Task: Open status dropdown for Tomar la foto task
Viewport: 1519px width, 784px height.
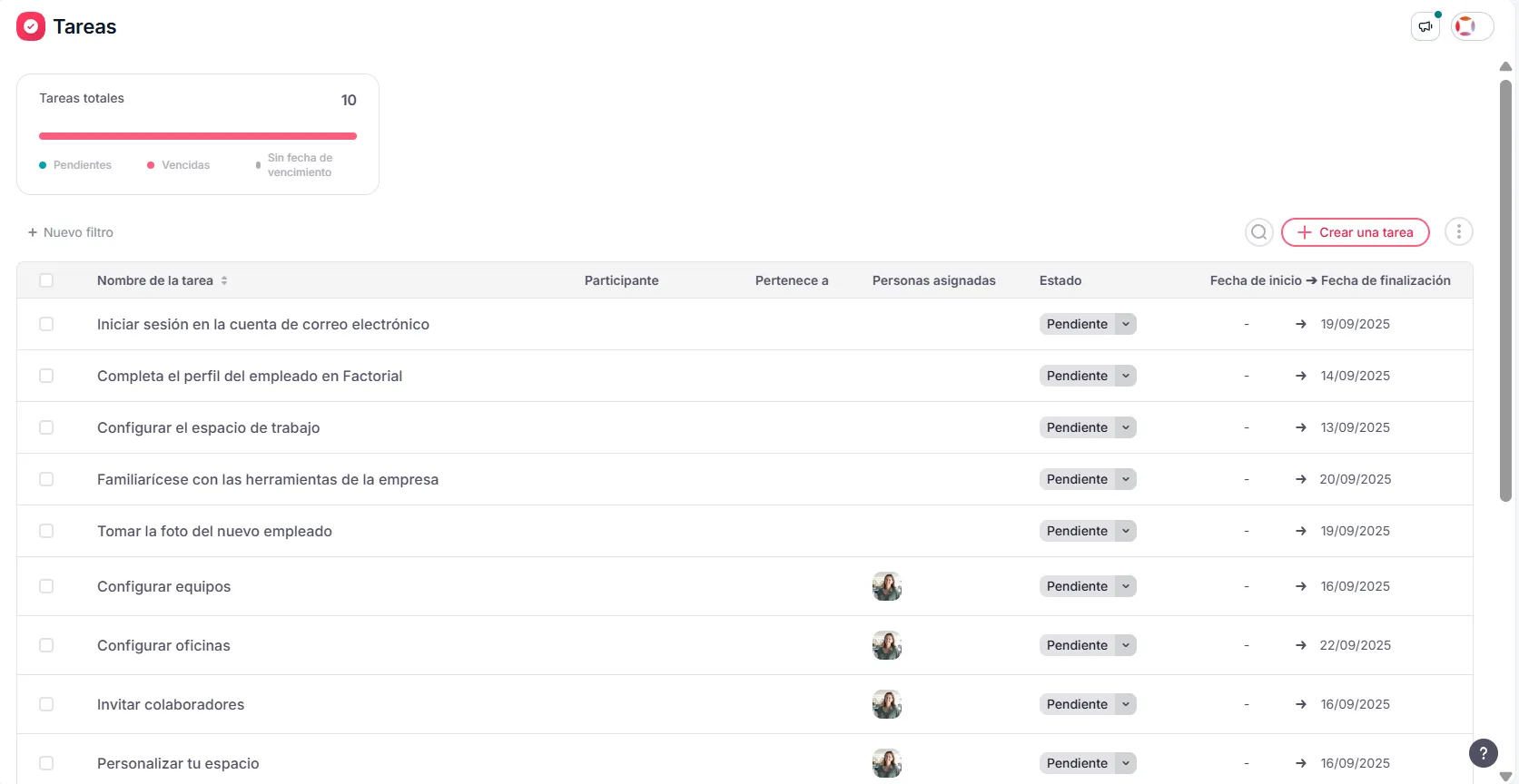Action: point(1126,531)
